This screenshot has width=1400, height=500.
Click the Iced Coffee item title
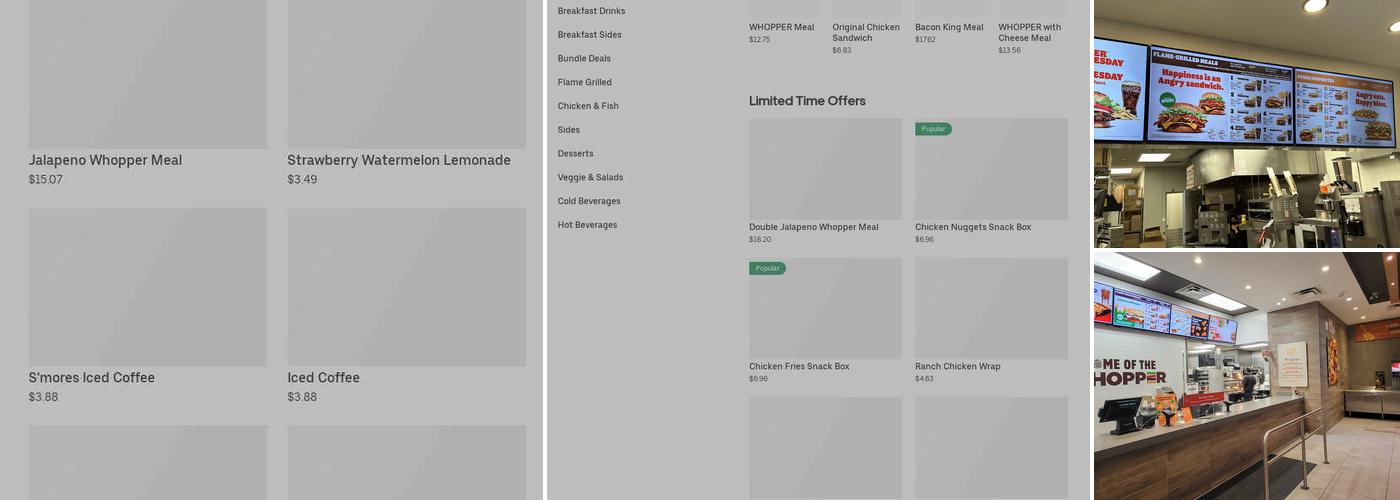coord(323,378)
